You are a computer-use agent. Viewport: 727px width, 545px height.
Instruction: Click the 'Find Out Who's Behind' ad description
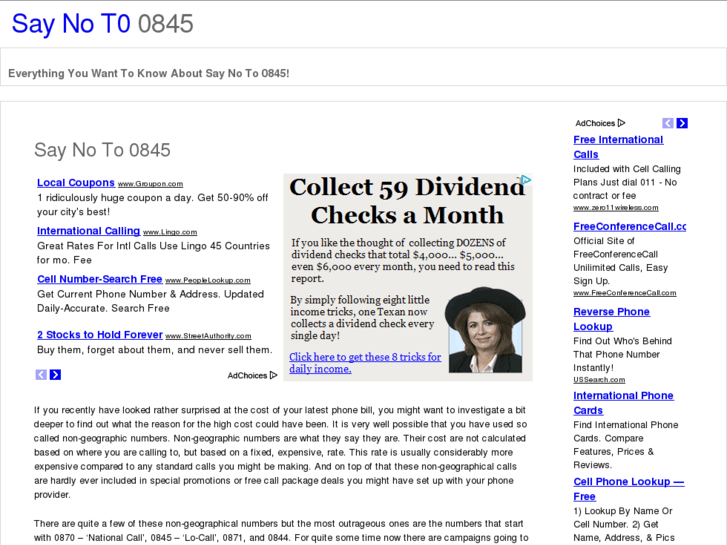622,354
